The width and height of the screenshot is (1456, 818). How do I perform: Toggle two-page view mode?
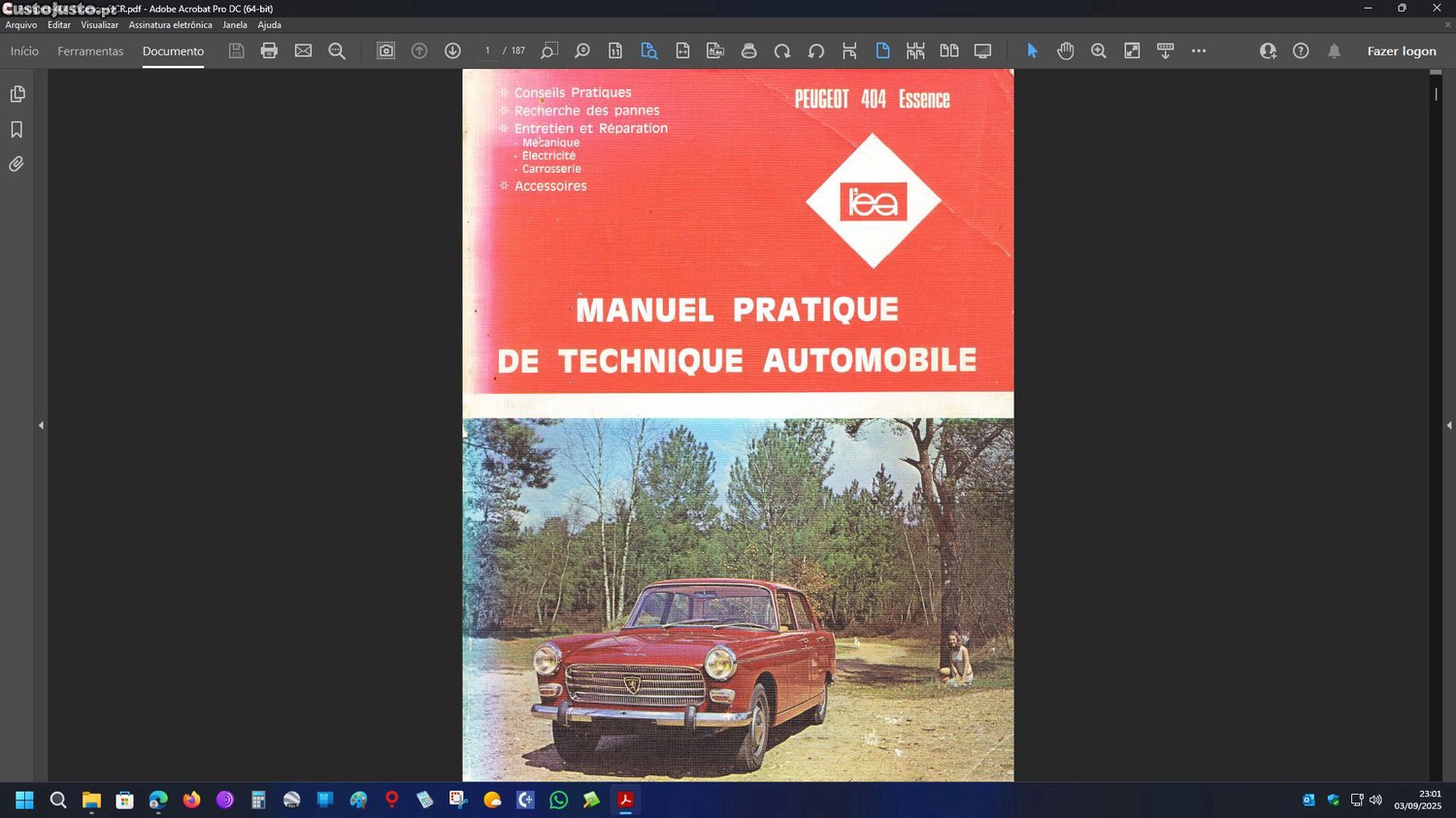pyautogui.click(x=948, y=50)
